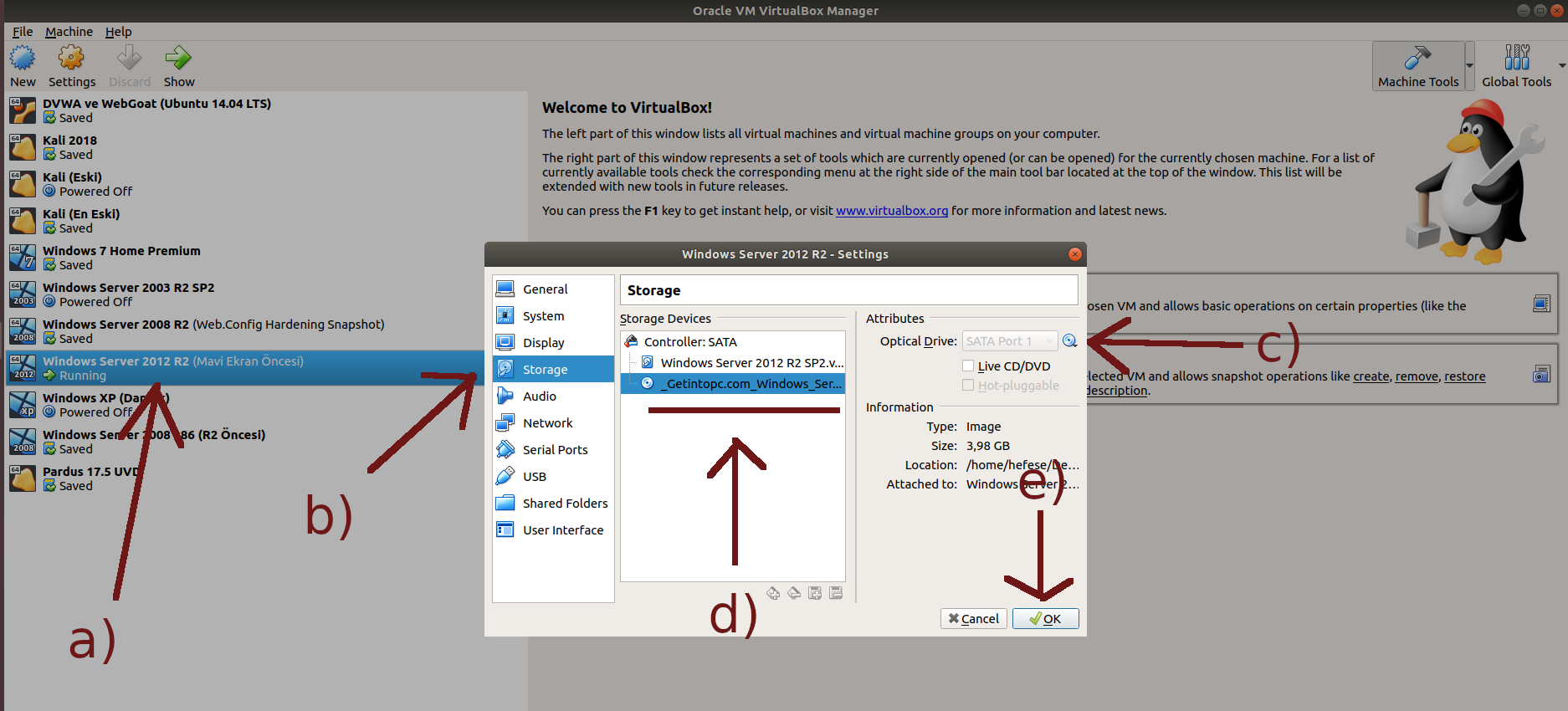This screenshot has width=1568, height=711.
Task: Click the green Show arrow icon
Action: 178,59
